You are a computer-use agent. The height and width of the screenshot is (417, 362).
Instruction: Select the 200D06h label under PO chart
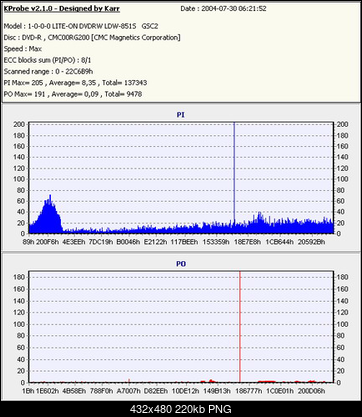pos(311,391)
